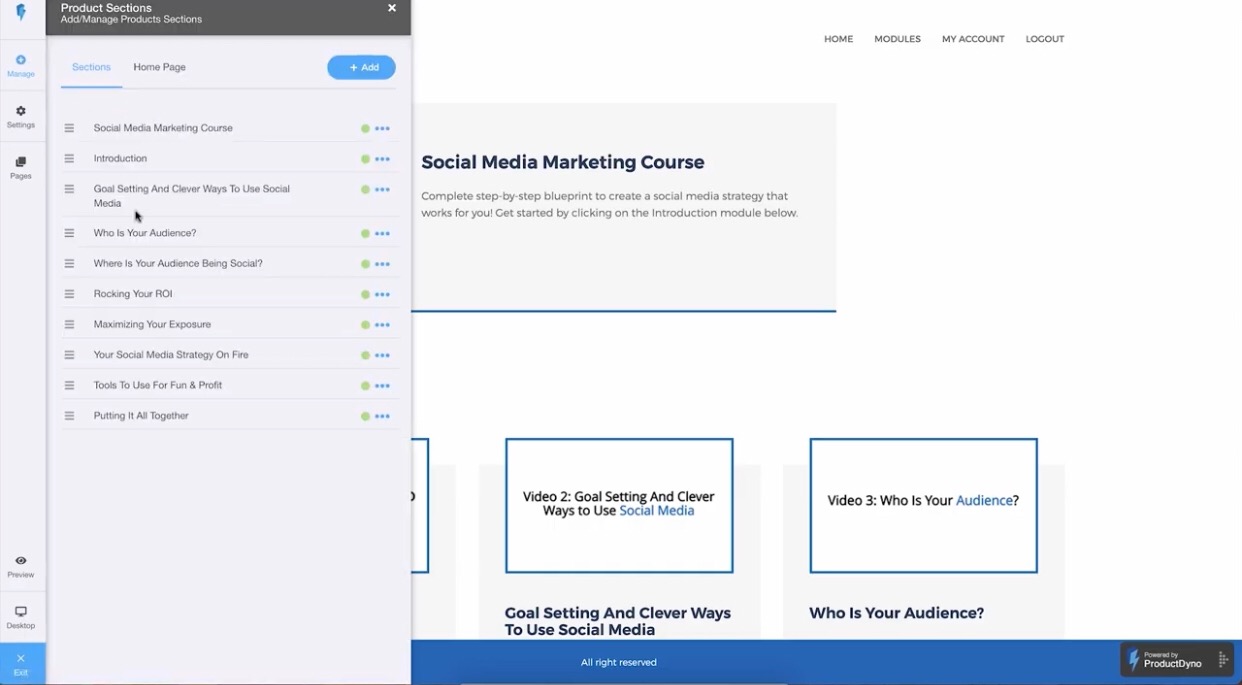Click drag handle for Rocking Your ROI
1242x685 pixels.
click(69, 294)
